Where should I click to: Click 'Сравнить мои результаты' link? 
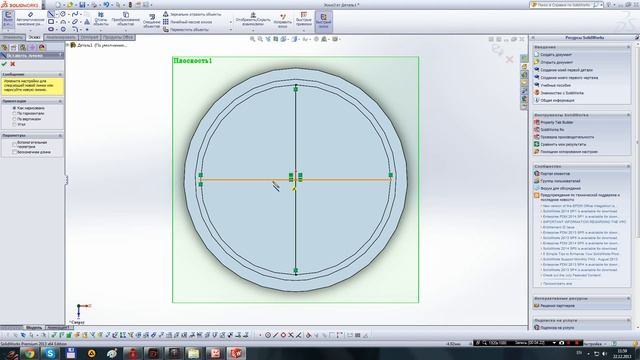(563, 144)
